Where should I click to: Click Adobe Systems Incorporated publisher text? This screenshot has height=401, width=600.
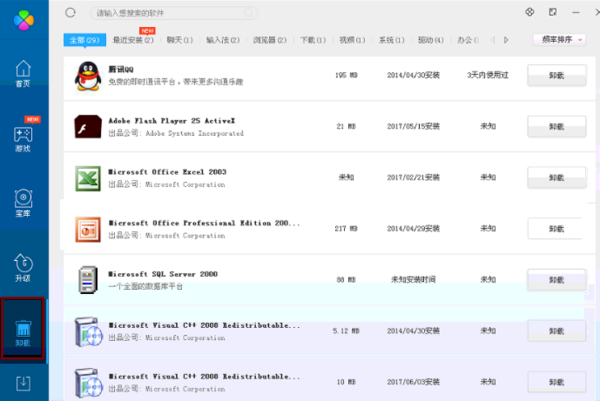(195, 134)
